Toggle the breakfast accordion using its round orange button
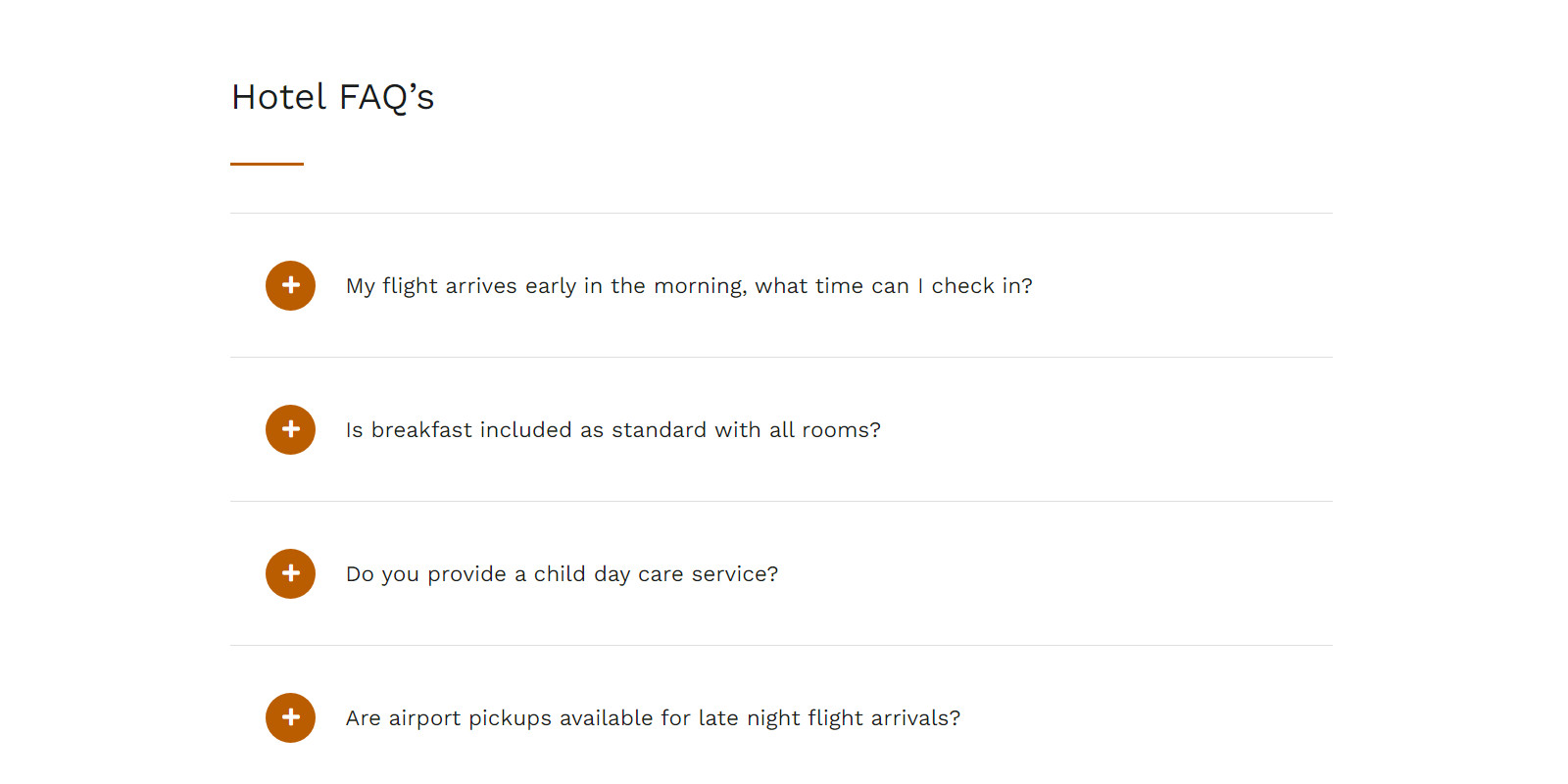The image size is (1568, 784). 290,429
